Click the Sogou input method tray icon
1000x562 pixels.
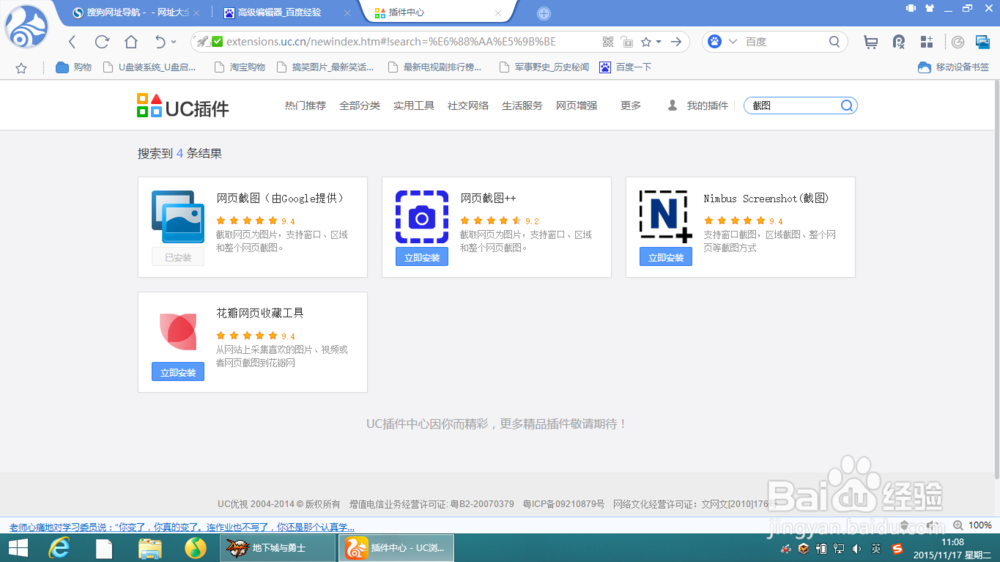click(897, 549)
